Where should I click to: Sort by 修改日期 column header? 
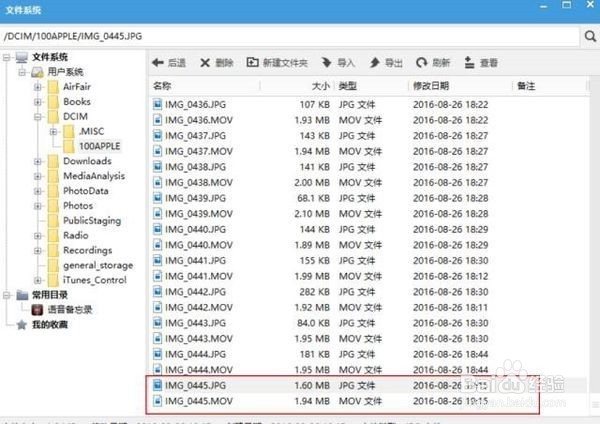pos(431,86)
